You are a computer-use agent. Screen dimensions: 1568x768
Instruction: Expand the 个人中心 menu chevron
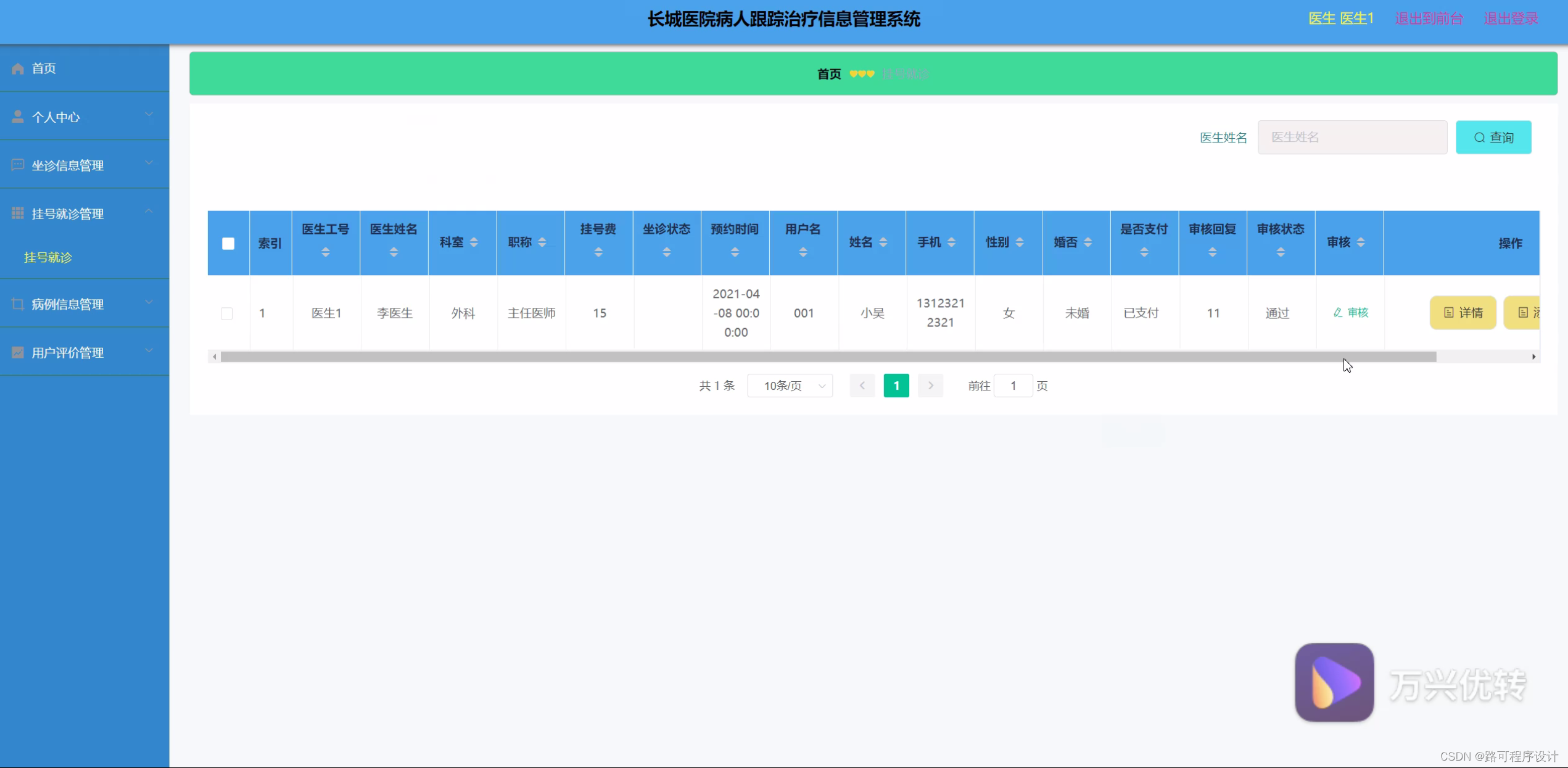coord(149,115)
